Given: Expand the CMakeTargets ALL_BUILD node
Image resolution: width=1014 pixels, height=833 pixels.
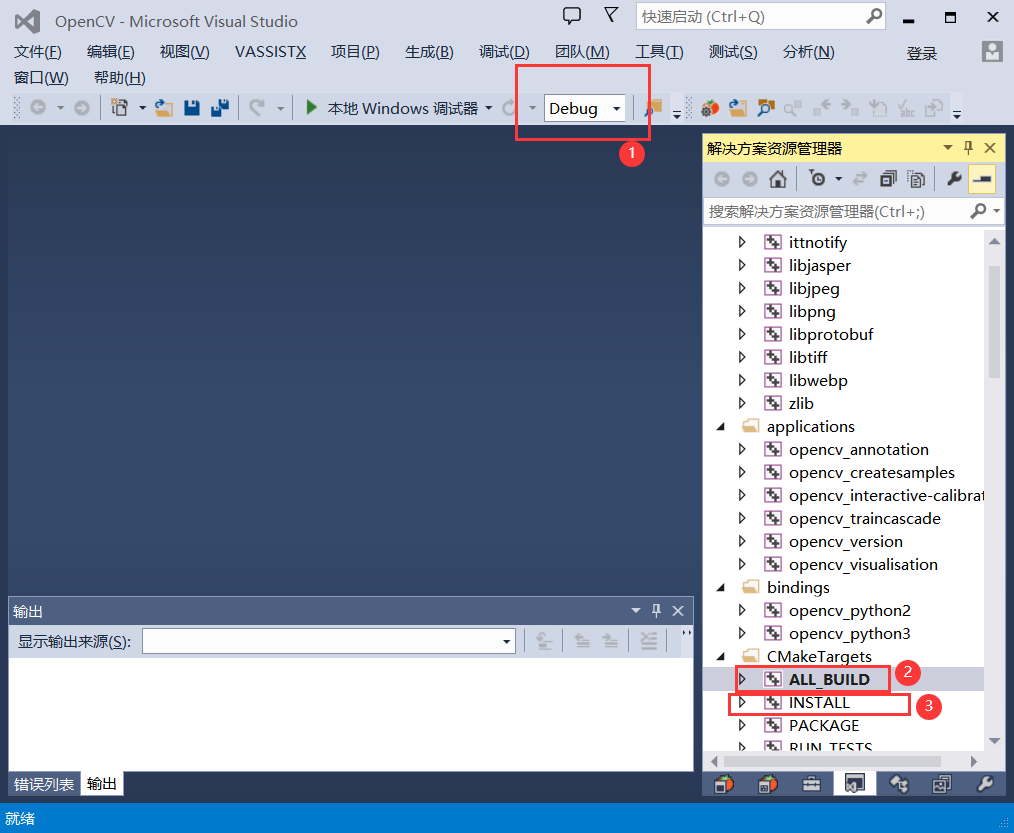Looking at the screenshot, I should [744, 678].
